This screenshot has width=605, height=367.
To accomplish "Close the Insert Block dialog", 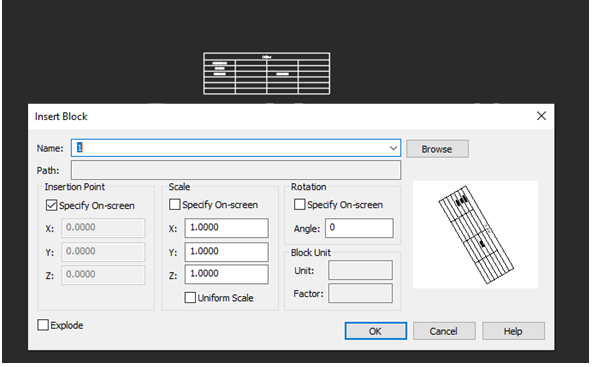I will click(x=541, y=116).
